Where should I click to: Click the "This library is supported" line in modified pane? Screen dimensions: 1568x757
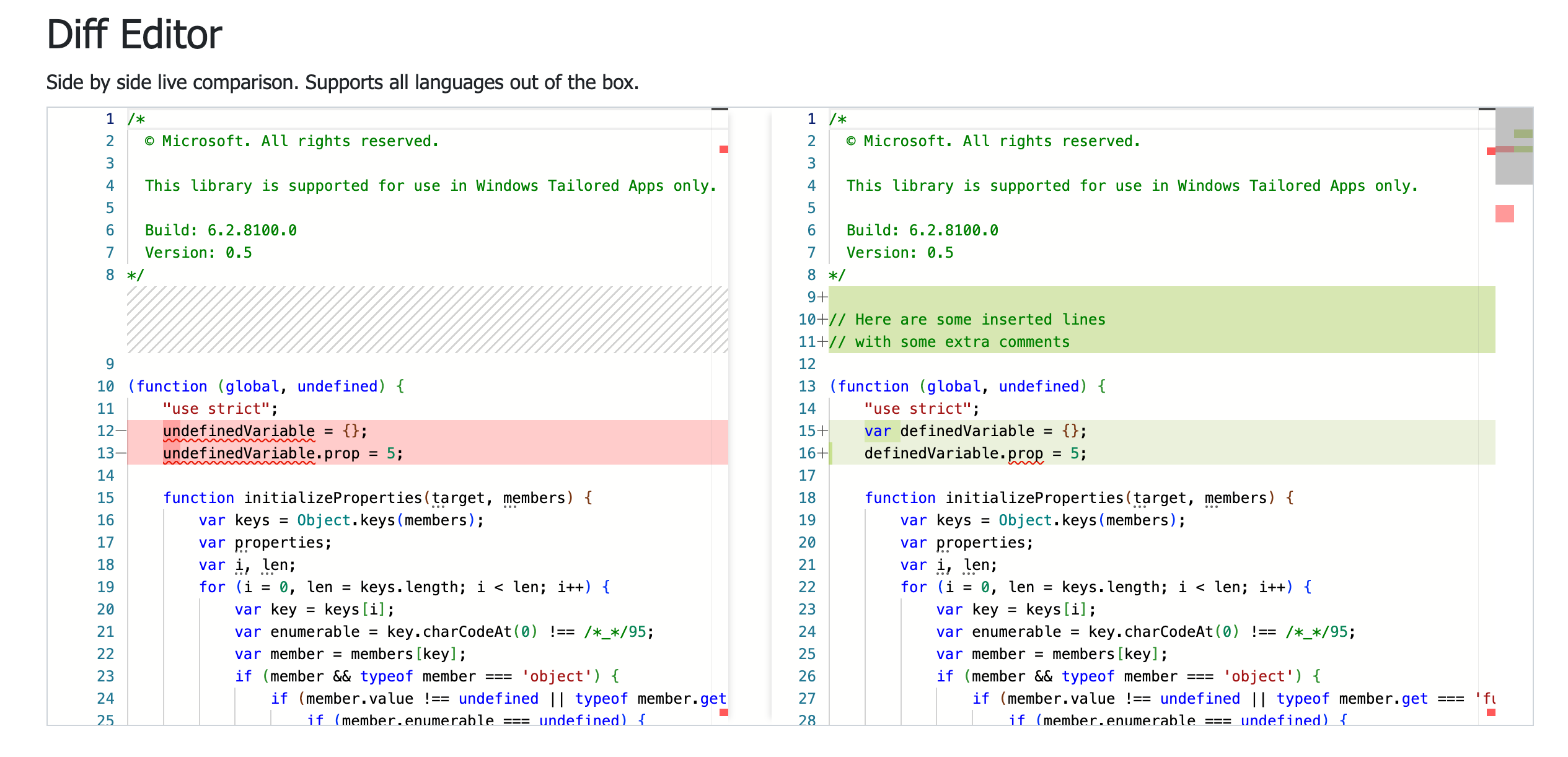click(x=1132, y=185)
